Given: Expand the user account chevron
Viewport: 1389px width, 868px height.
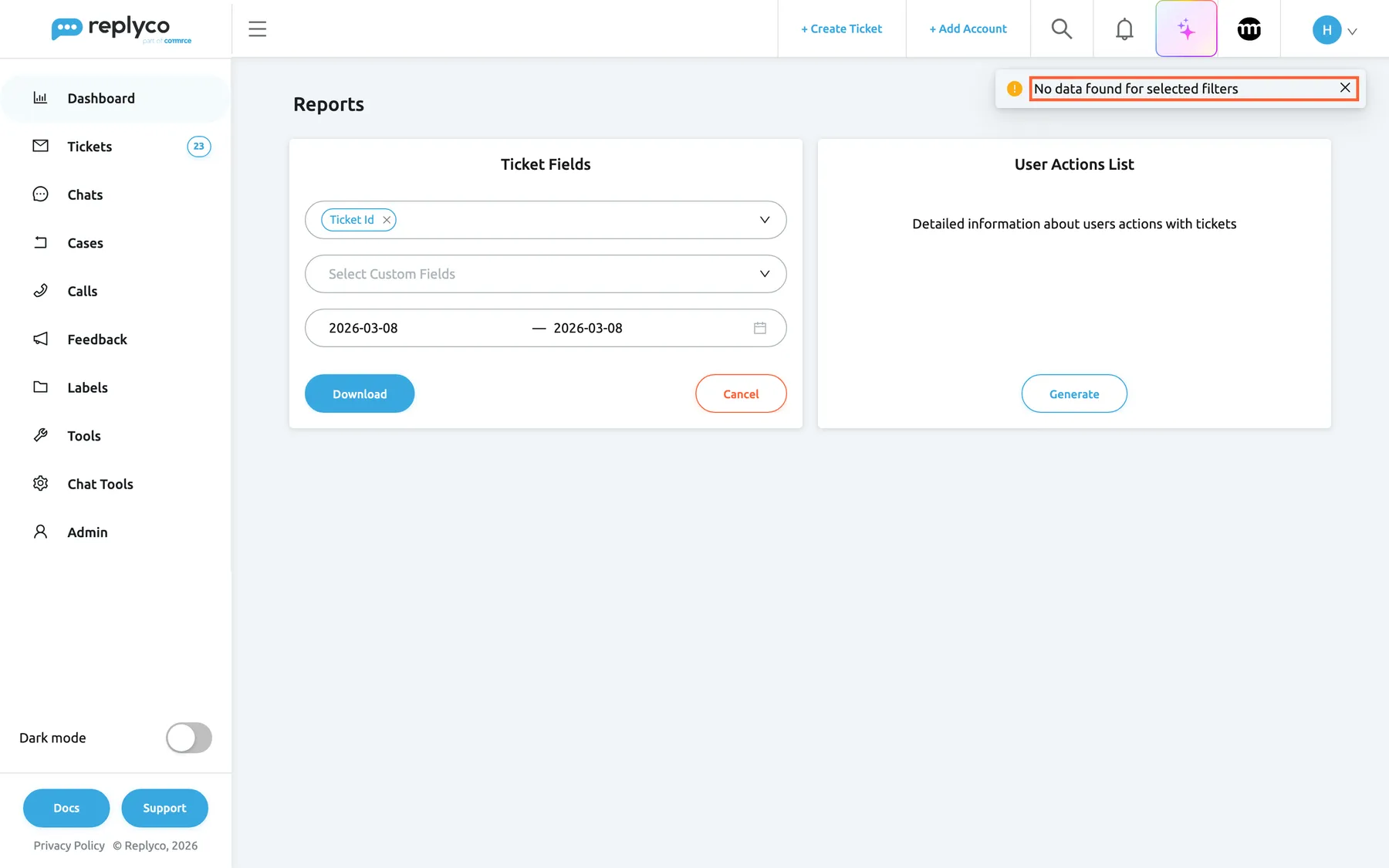Looking at the screenshot, I should 1352,32.
